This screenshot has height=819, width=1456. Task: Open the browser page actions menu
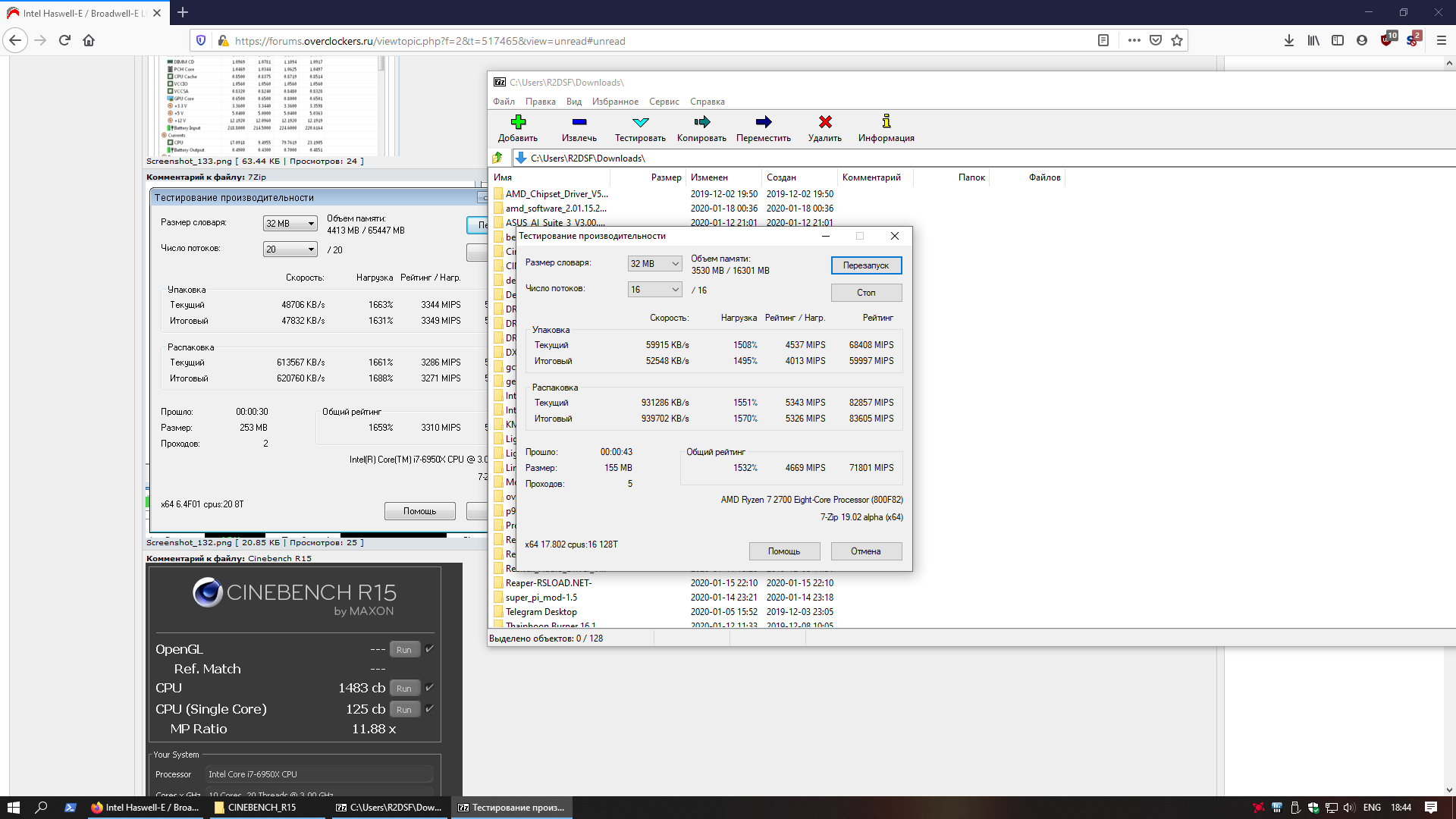coord(1134,41)
